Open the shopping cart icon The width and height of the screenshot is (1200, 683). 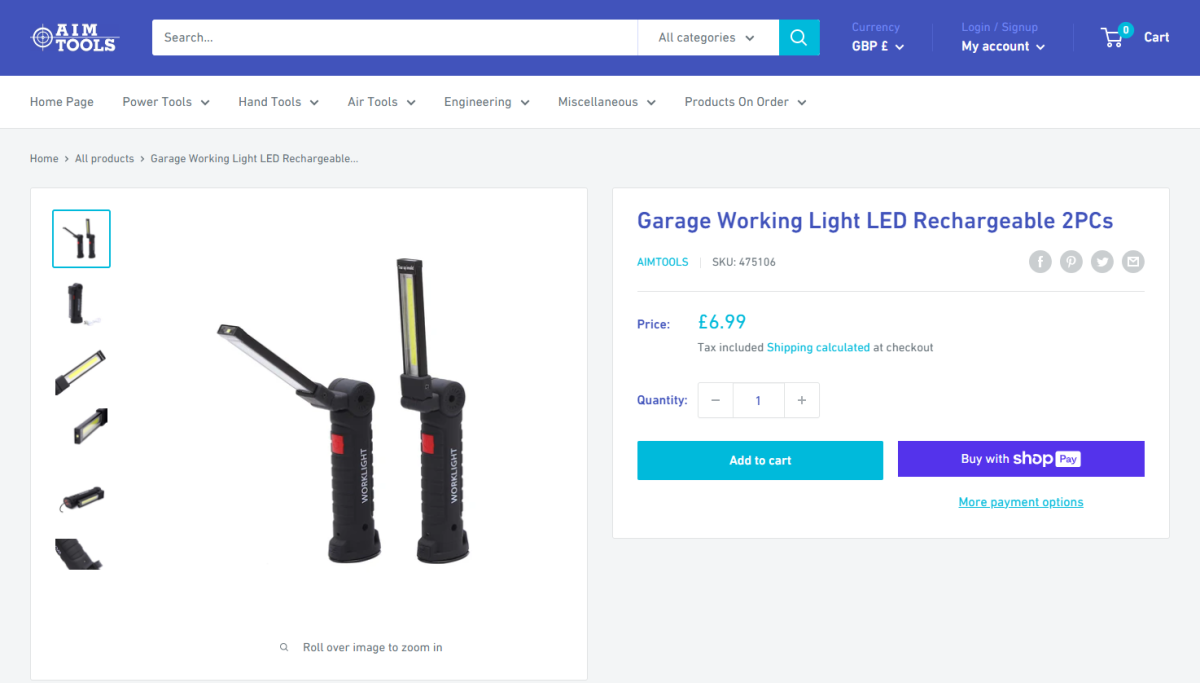click(1113, 38)
